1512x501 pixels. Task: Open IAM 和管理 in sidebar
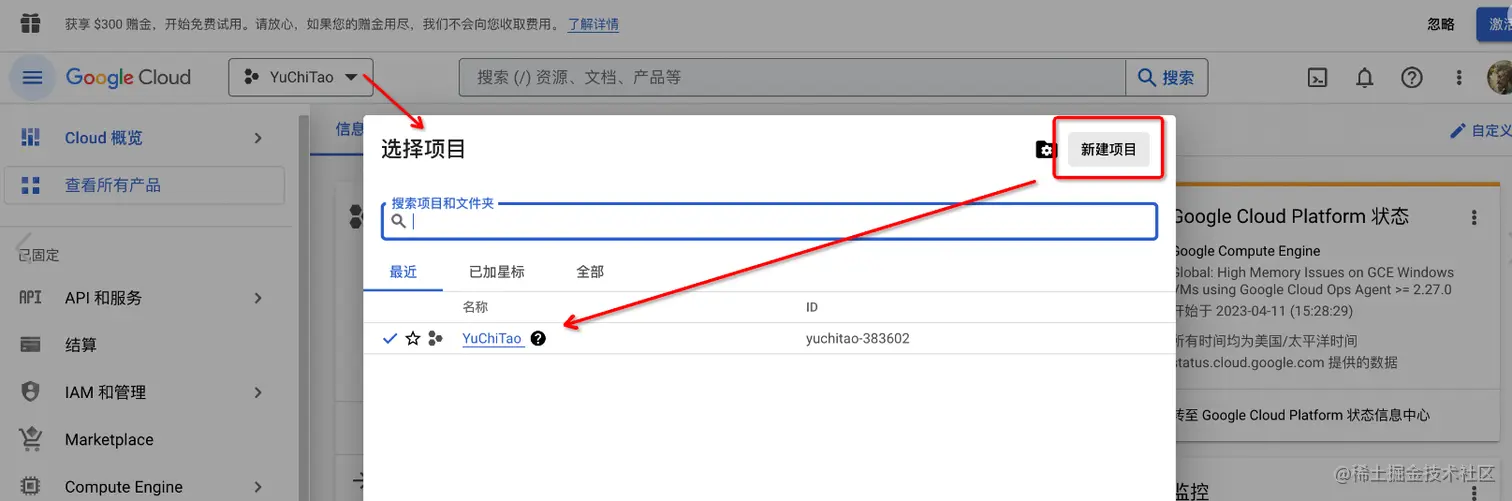coord(106,392)
